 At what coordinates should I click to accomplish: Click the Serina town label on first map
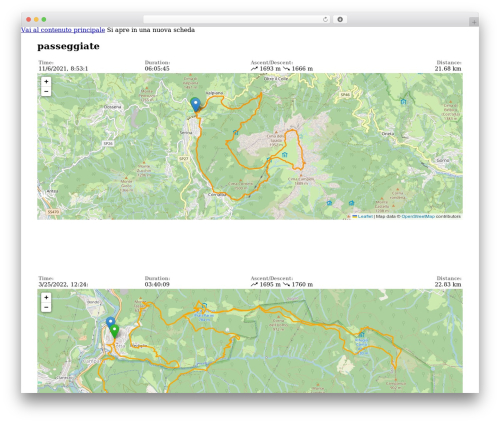click(186, 133)
